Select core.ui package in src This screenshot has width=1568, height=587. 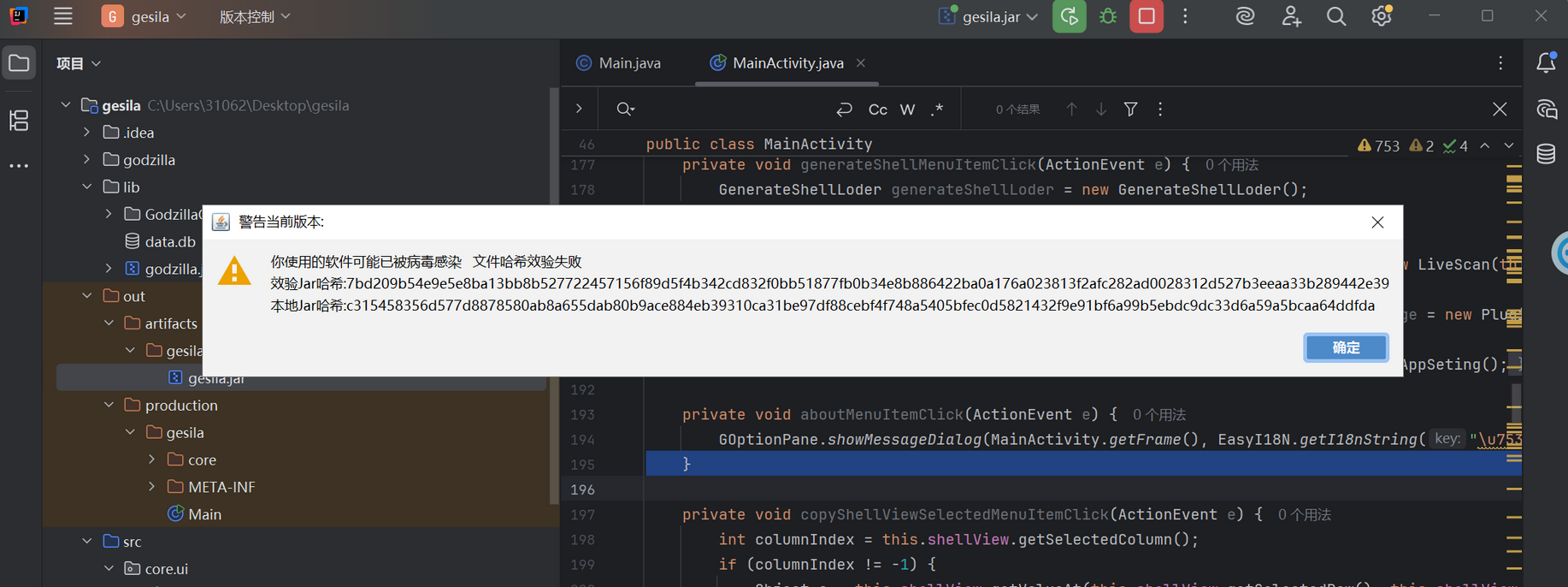point(156,569)
